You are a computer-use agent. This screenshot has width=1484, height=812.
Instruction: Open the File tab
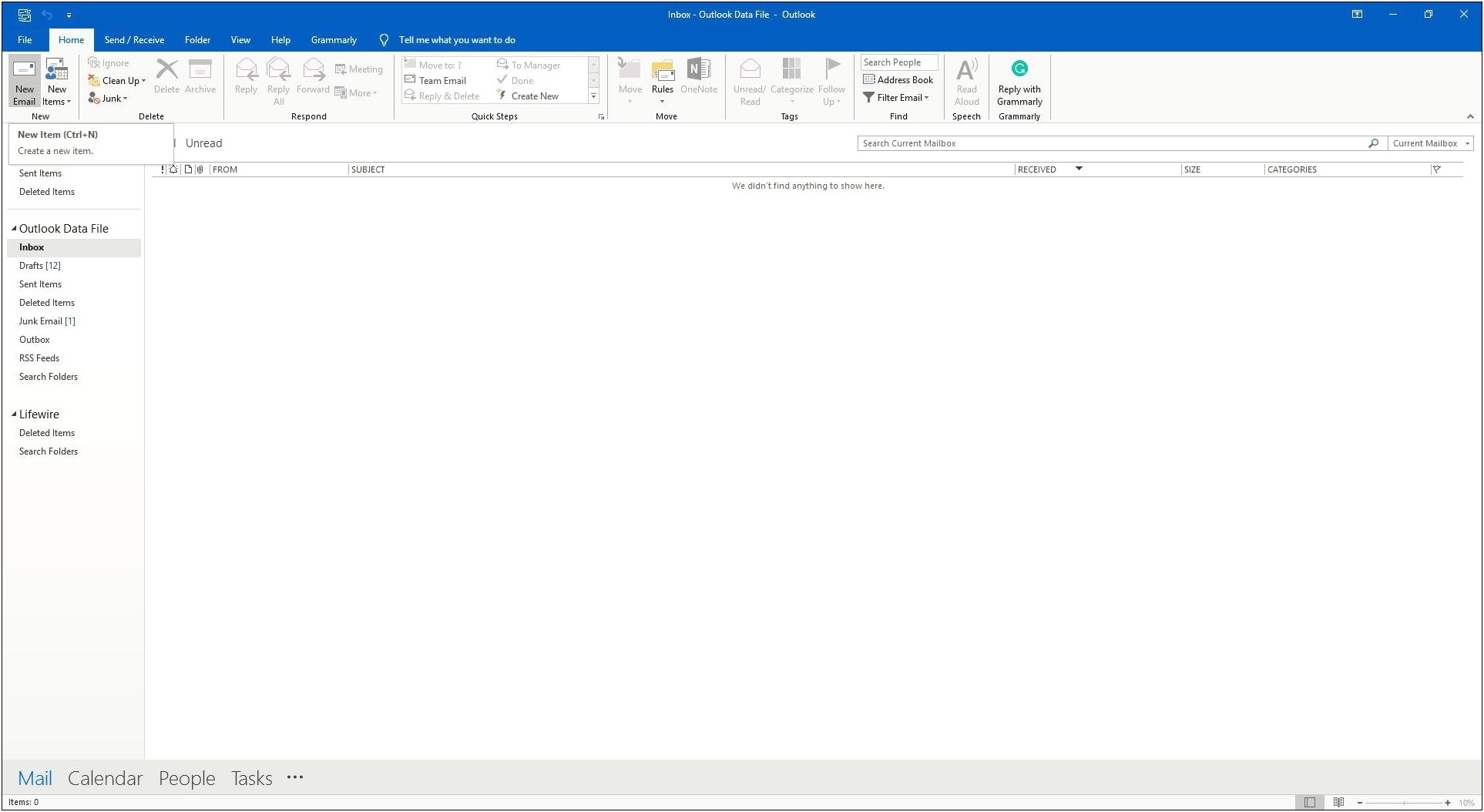tap(25, 40)
